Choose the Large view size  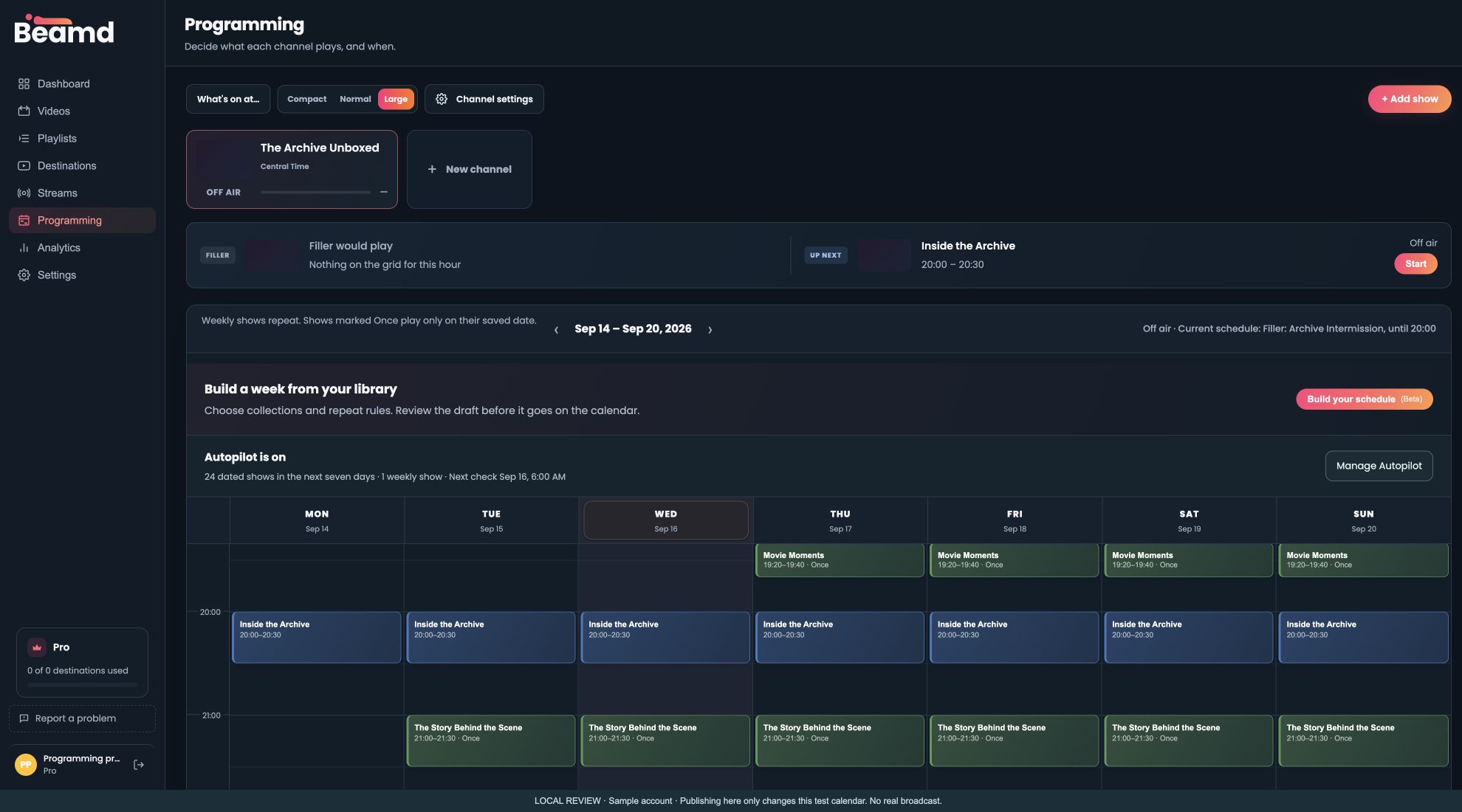[396, 99]
